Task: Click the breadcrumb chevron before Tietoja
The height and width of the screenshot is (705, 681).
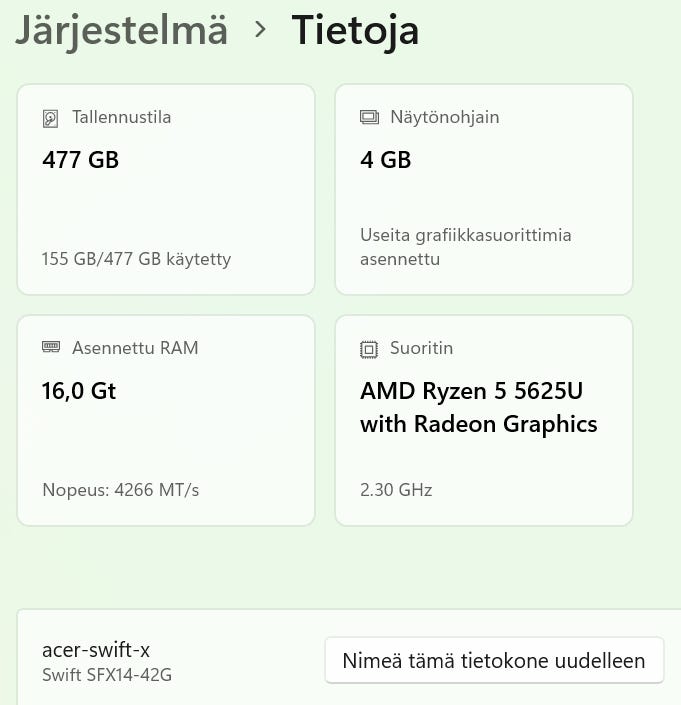Action: [260, 30]
